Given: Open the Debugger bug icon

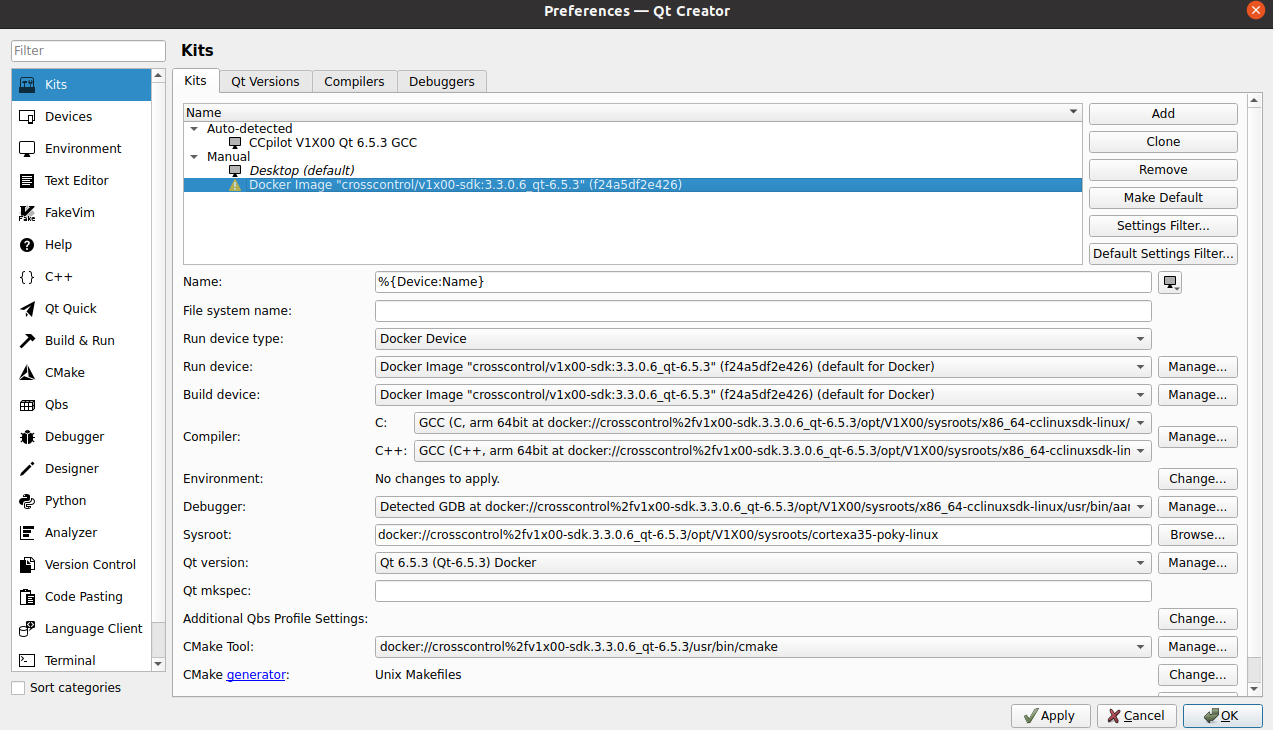Looking at the screenshot, I should coord(27,437).
